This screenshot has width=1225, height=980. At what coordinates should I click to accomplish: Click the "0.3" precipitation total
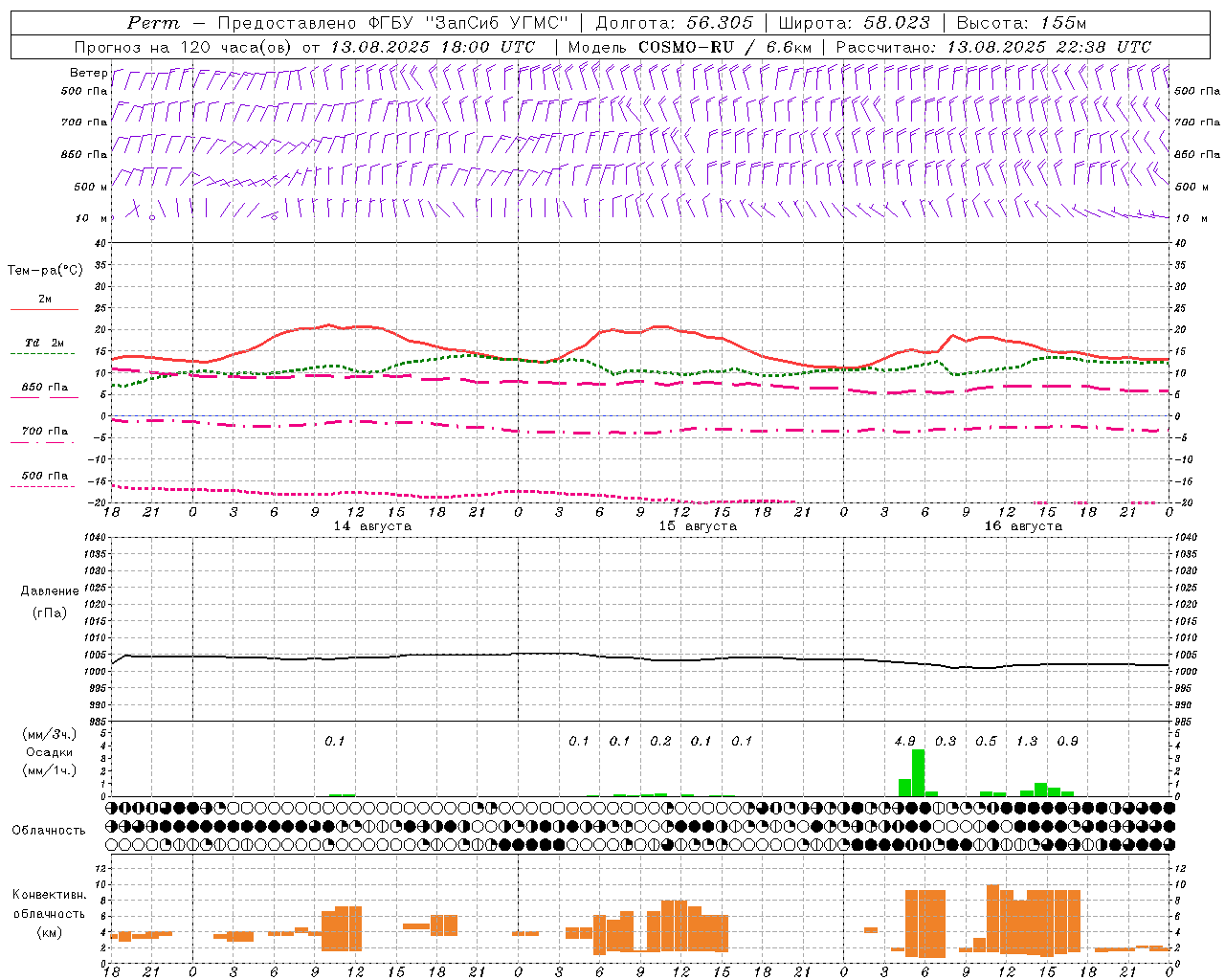click(x=946, y=741)
